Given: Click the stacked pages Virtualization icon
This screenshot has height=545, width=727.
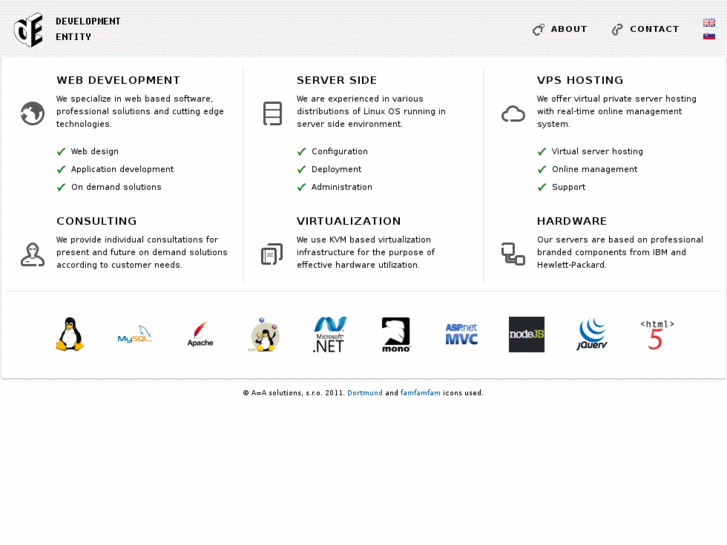Looking at the screenshot, I should click(272, 254).
